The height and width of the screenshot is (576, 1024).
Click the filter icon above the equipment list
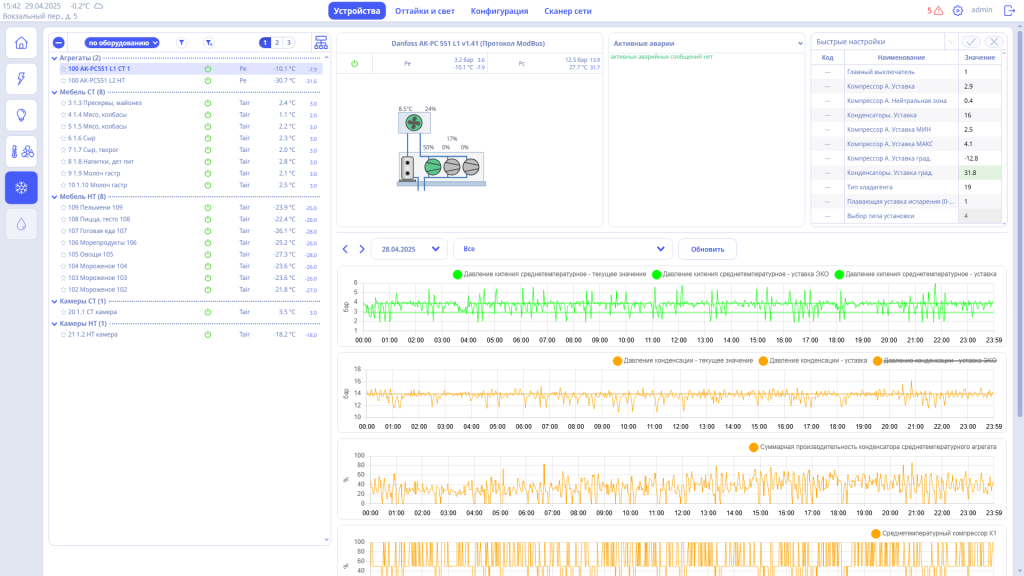coord(181,42)
